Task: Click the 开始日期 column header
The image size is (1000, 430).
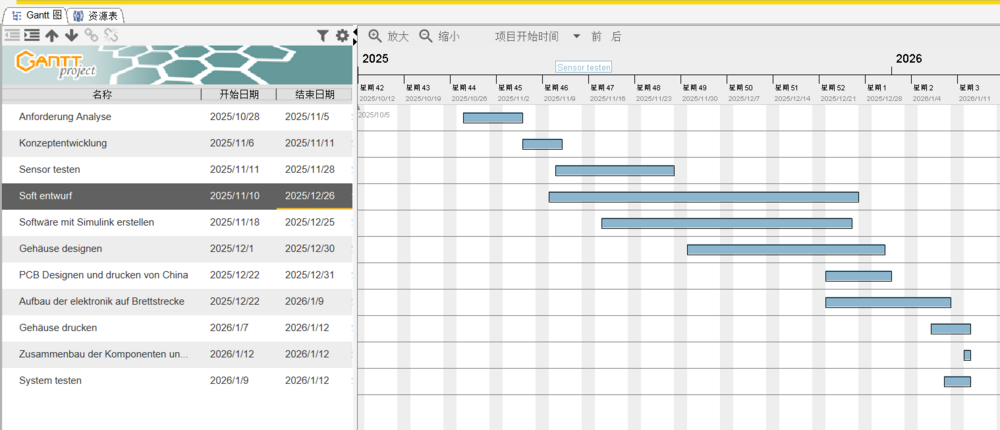Action: [239, 95]
